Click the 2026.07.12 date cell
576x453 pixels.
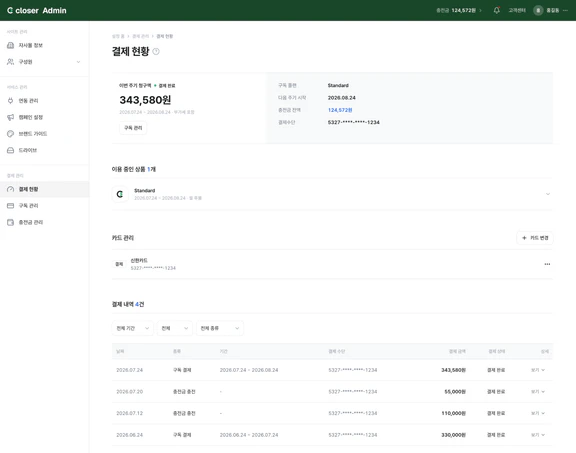click(129, 413)
